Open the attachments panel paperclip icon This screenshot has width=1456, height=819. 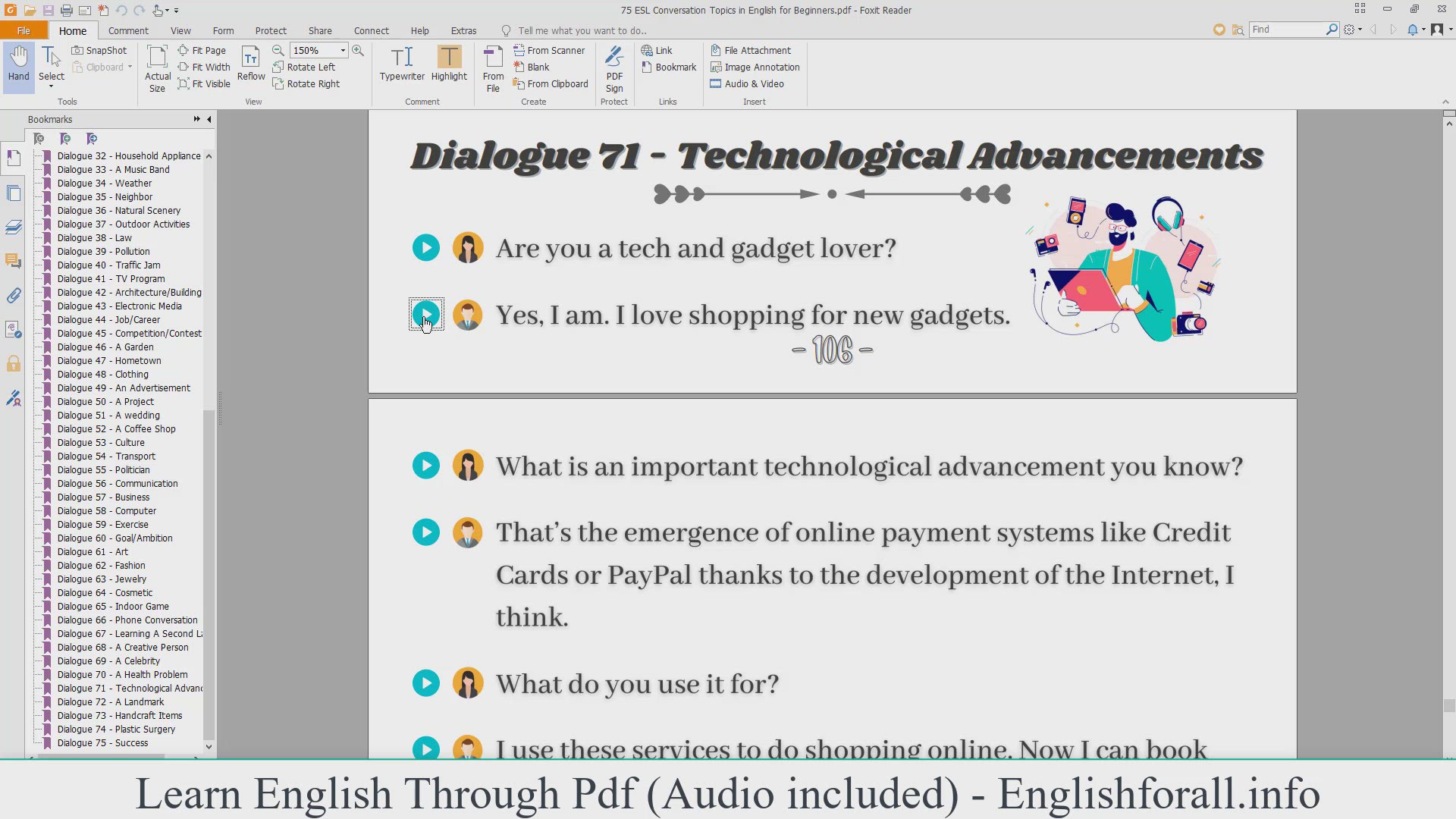pos(14,296)
